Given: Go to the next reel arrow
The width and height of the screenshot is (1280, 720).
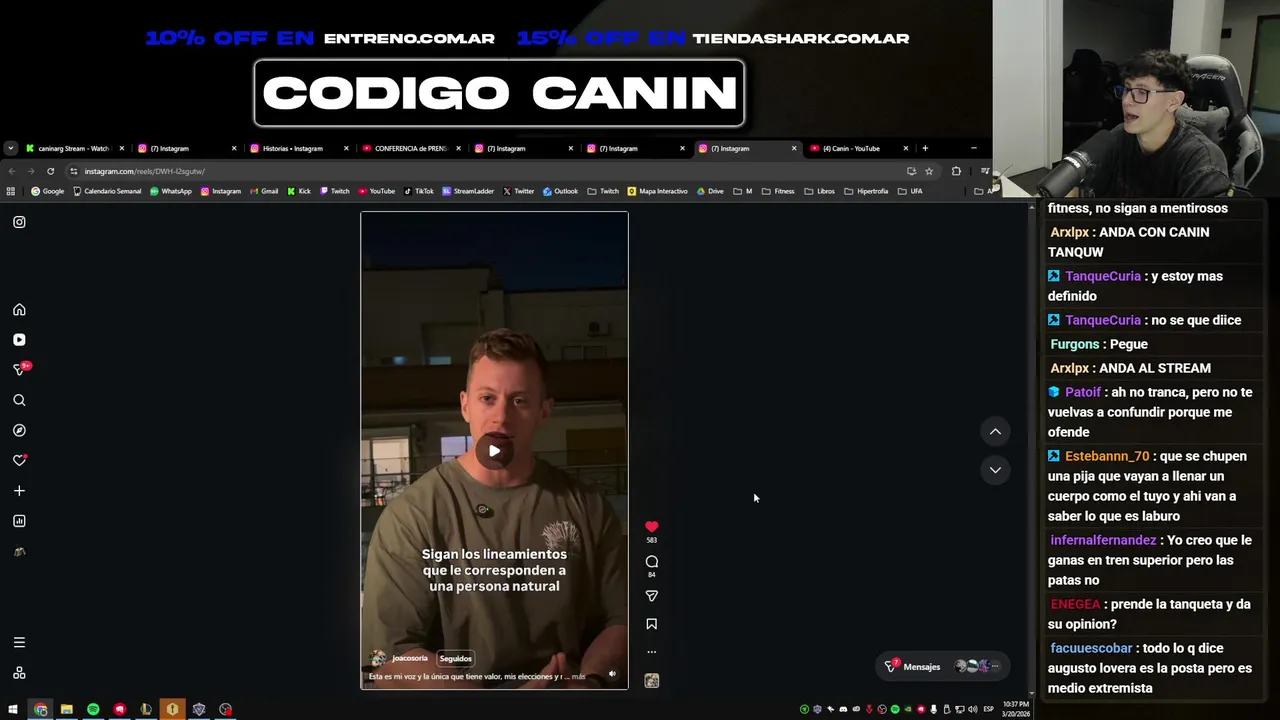Looking at the screenshot, I should (x=995, y=470).
